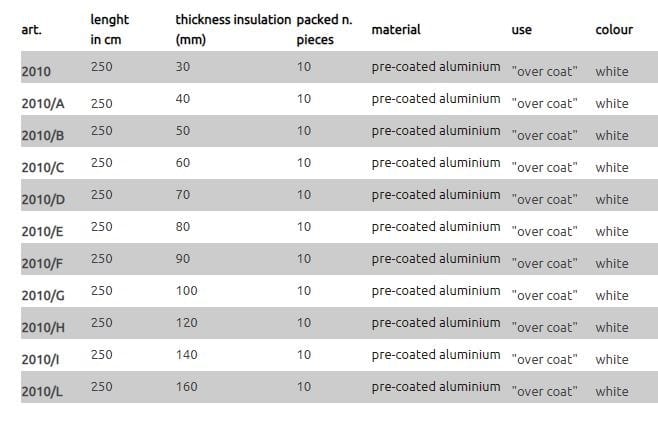658x432 pixels.
Task: Select the 'material' column header
Action: tap(396, 30)
